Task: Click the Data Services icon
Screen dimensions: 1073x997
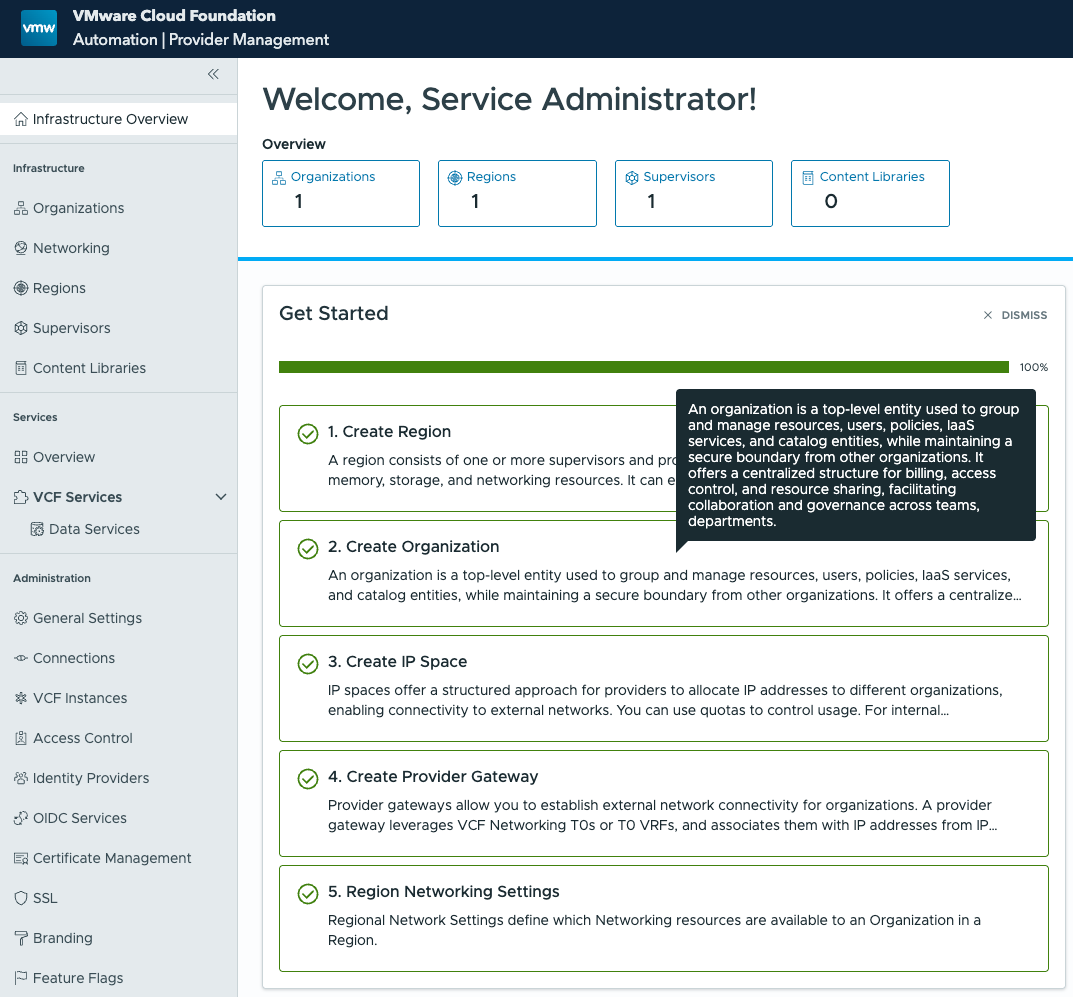Action: tap(37, 529)
